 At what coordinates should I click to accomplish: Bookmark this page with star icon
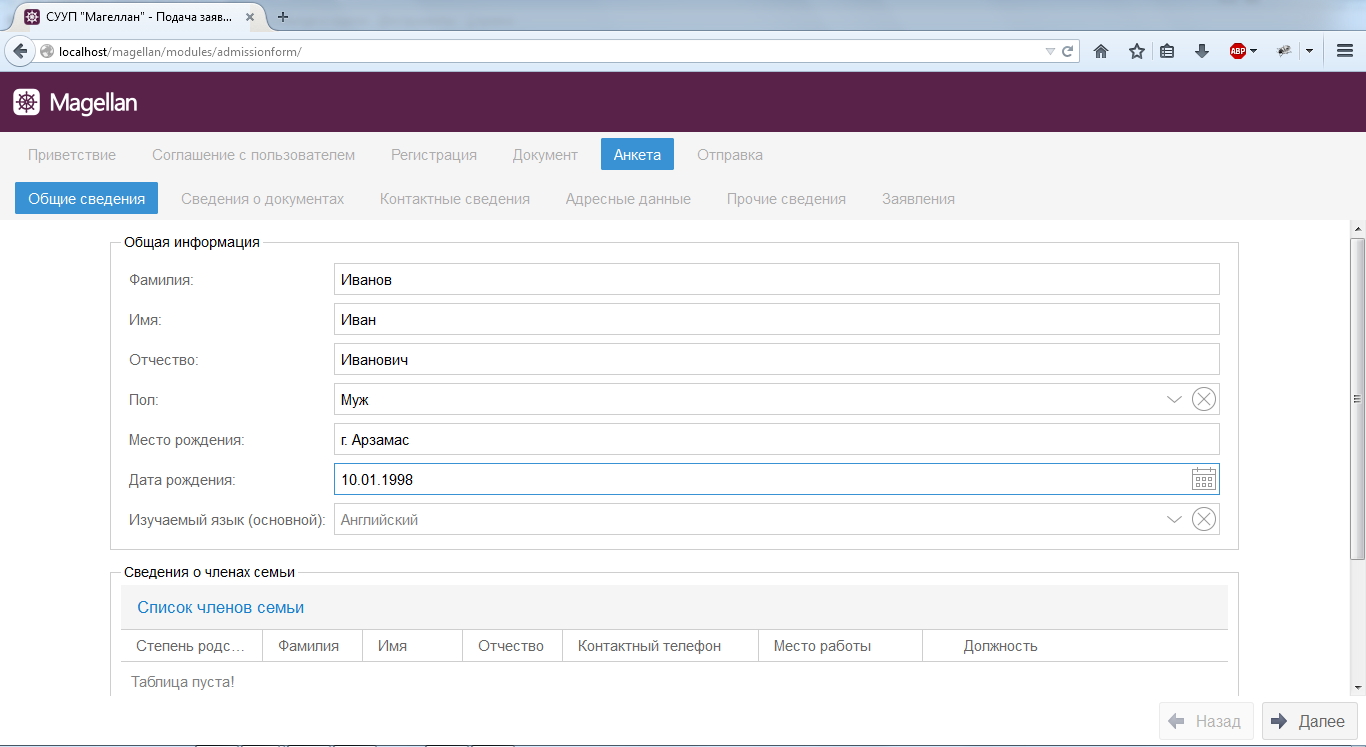tap(1137, 51)
